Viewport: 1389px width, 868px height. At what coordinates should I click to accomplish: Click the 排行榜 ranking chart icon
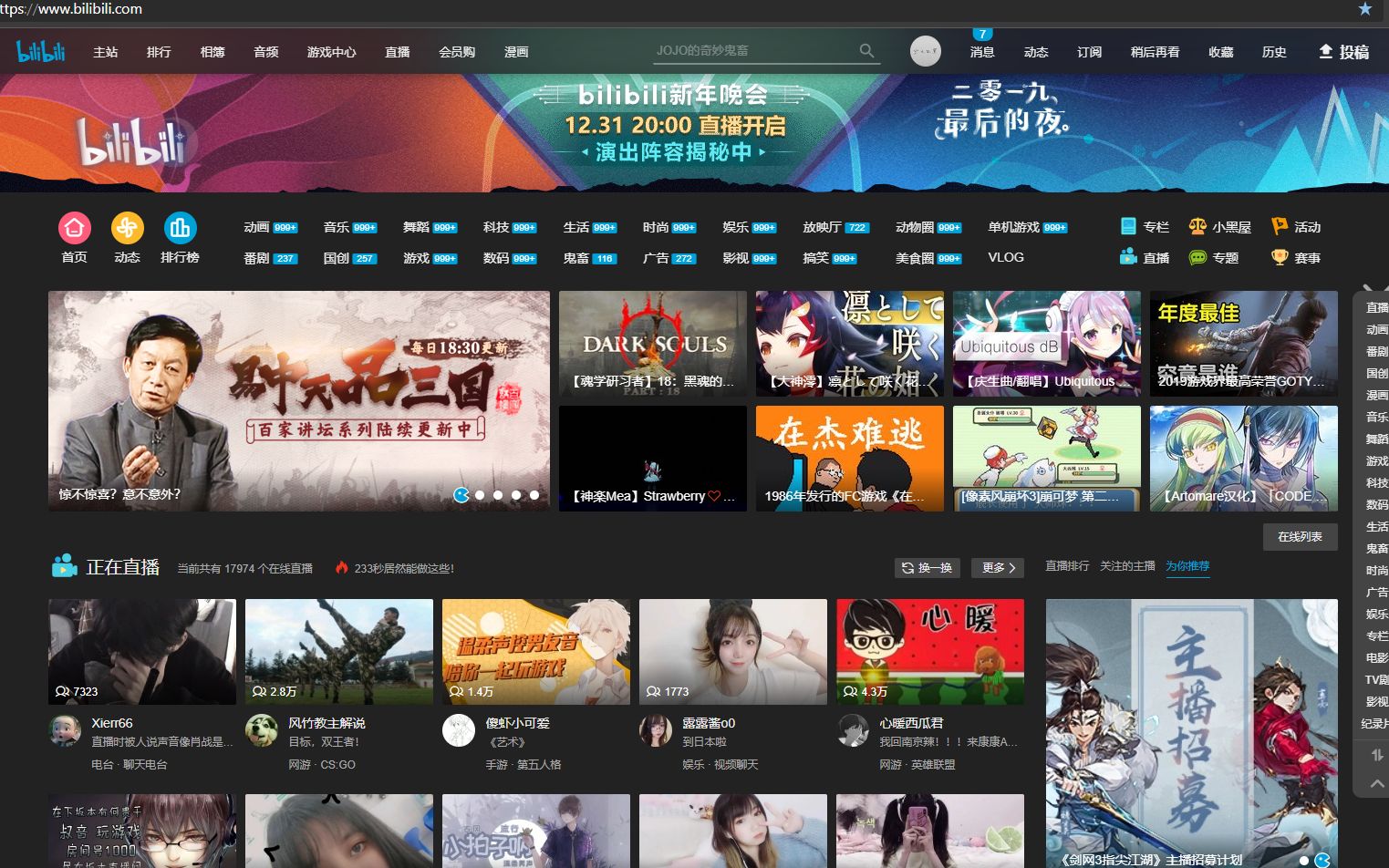click(180, 227)
